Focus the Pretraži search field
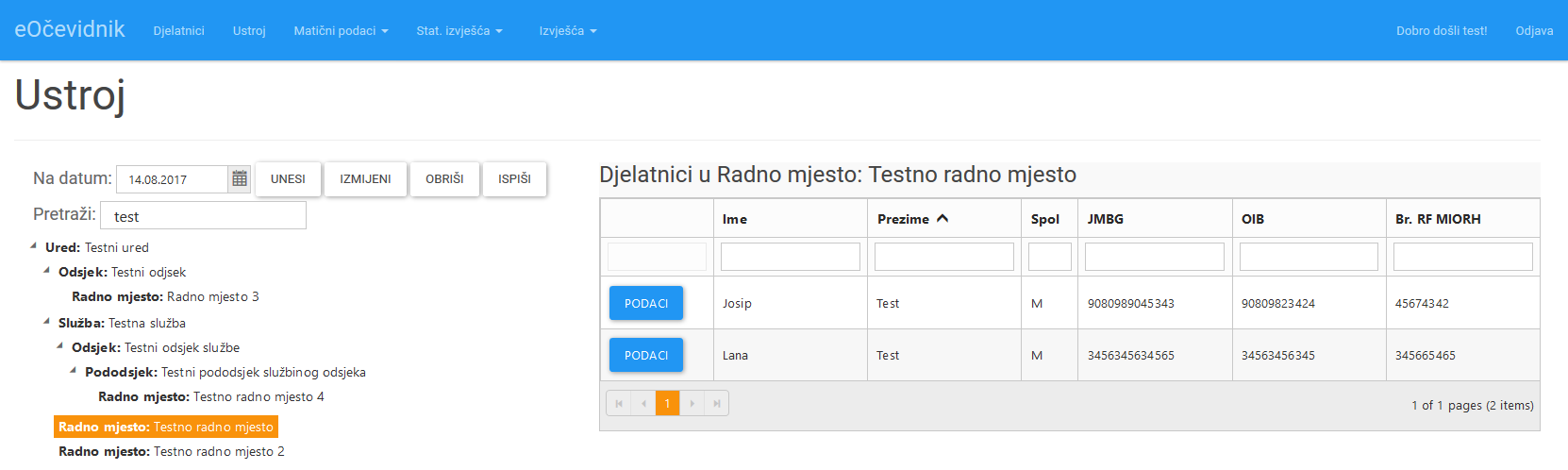 pyautogui.click(x=203, y=216)
